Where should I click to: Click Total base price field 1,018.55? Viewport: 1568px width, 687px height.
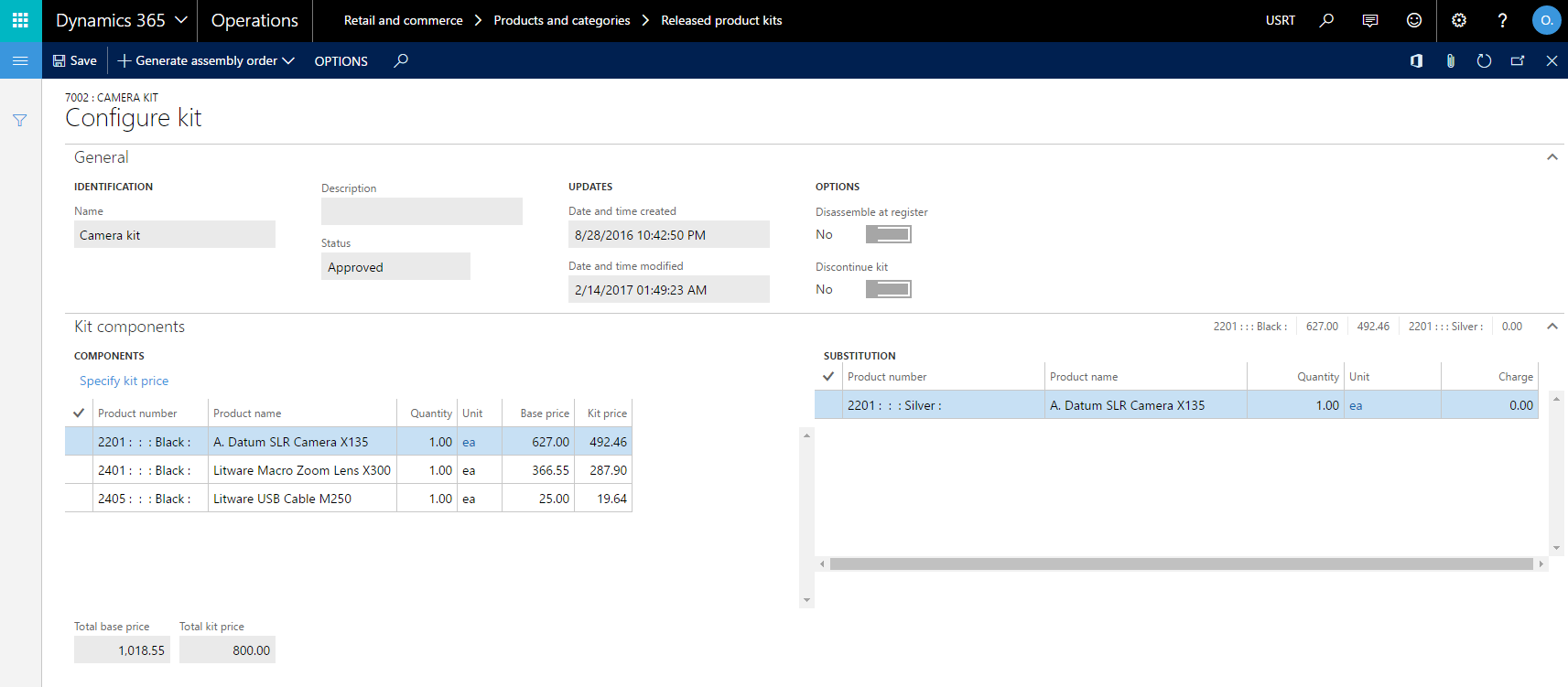[122, 649]
